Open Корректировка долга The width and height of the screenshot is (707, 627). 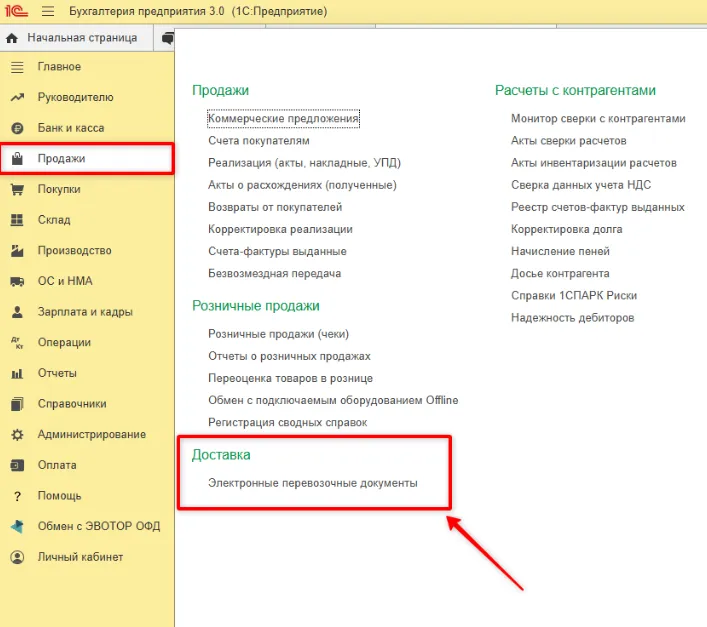566,229
